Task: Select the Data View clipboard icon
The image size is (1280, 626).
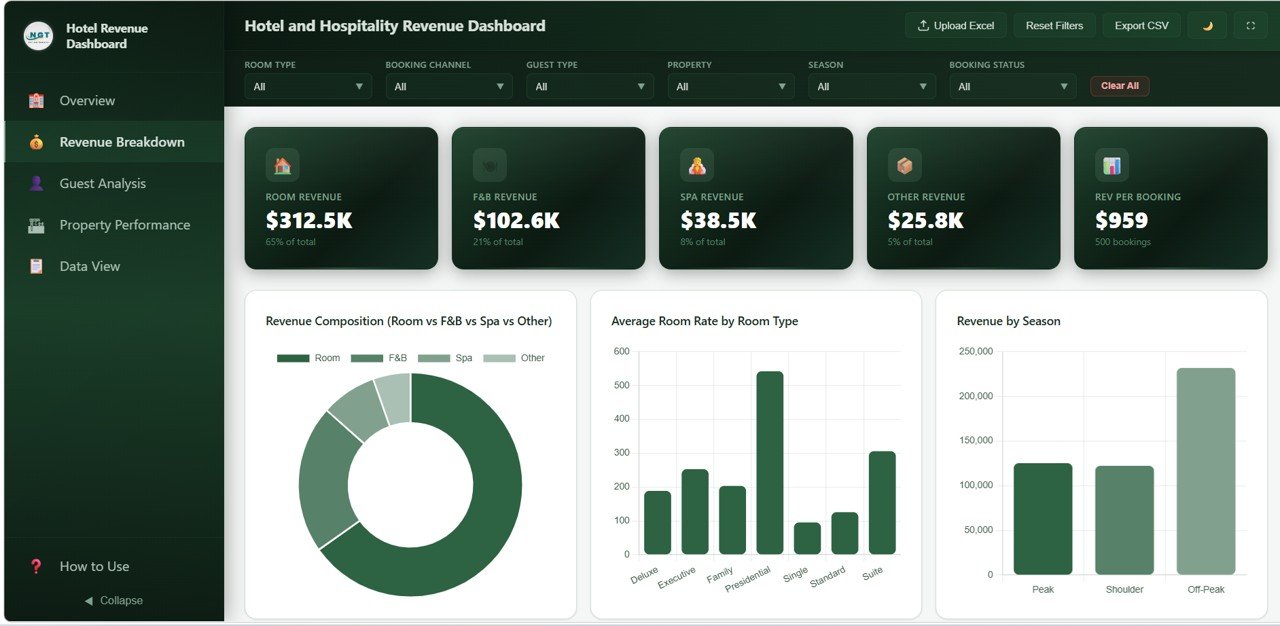Action: (x=37, y=266)
